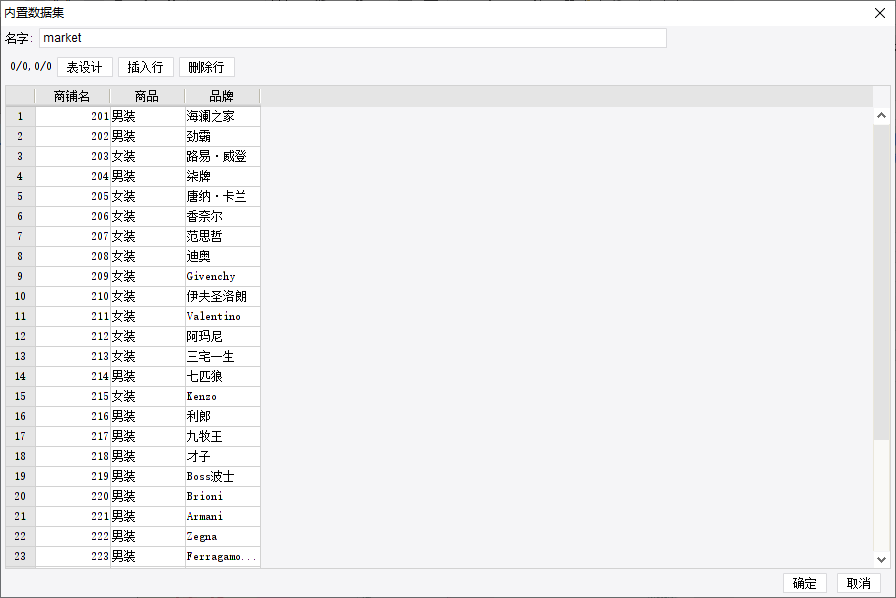Select the cell 劲霸
Viewport: 896px width, 598px height.
223,137
